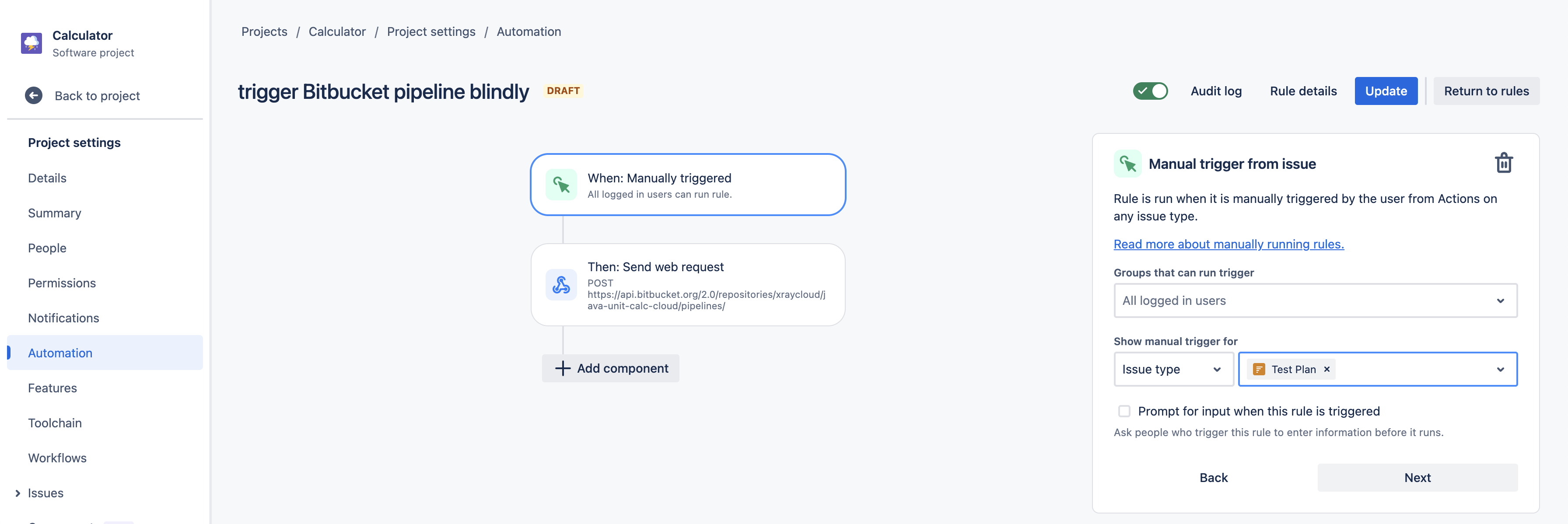Toggle the rule enabled switch
1568x524 pixels.
1150,91
